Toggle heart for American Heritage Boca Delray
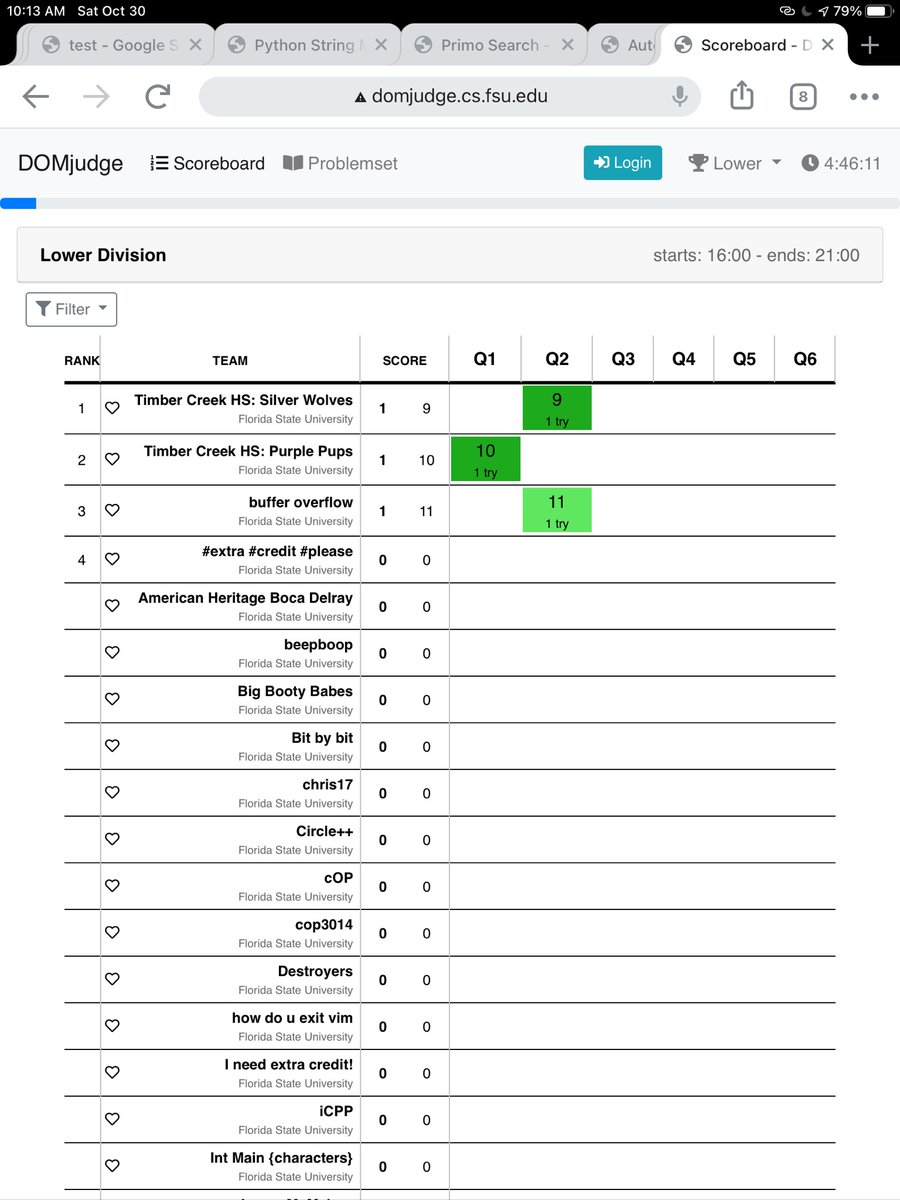 (112, 606)
